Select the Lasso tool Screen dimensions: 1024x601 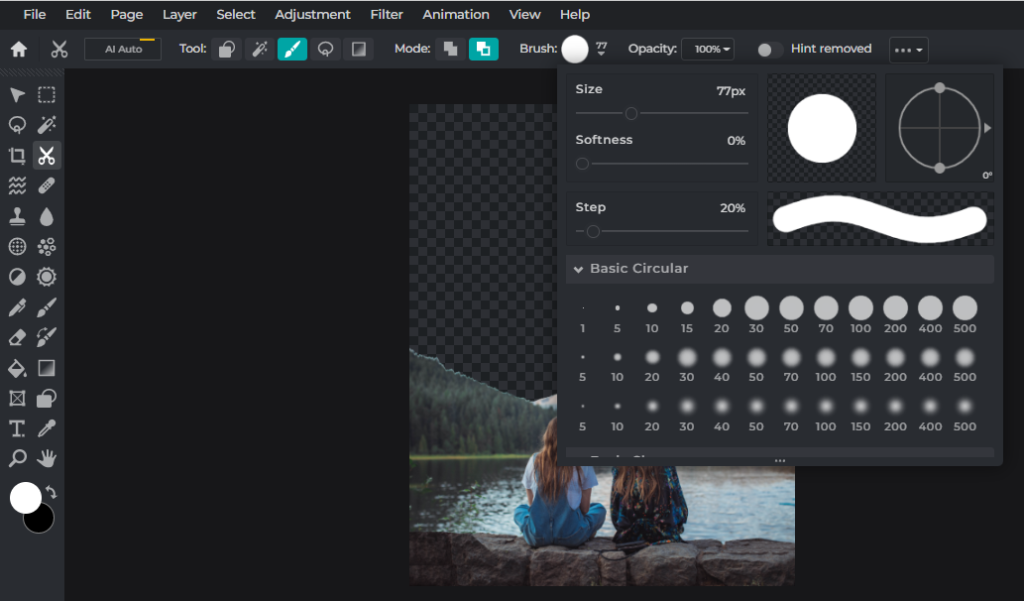(17, 124)
